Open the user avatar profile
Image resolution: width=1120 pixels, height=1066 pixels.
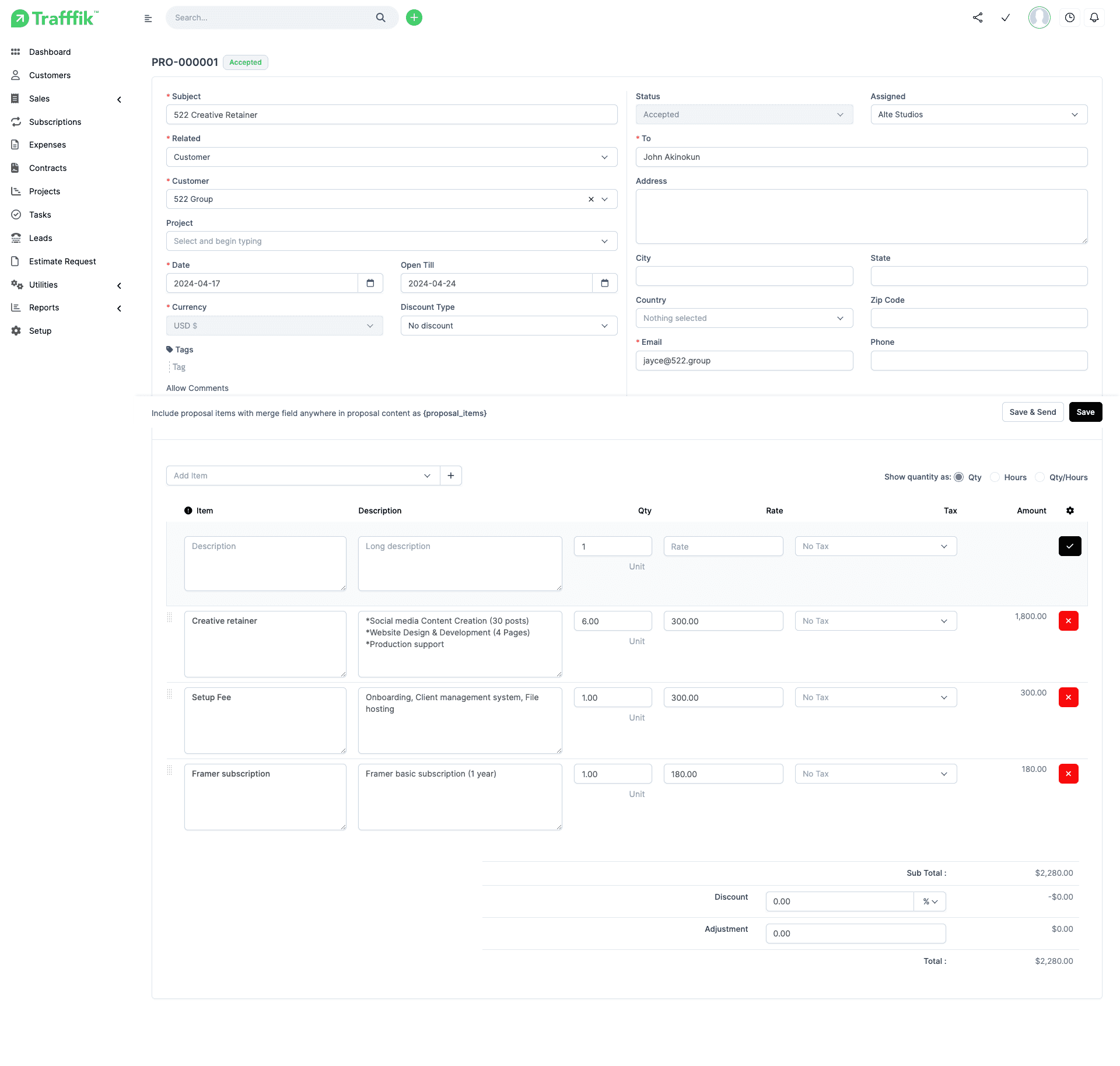1039,18
